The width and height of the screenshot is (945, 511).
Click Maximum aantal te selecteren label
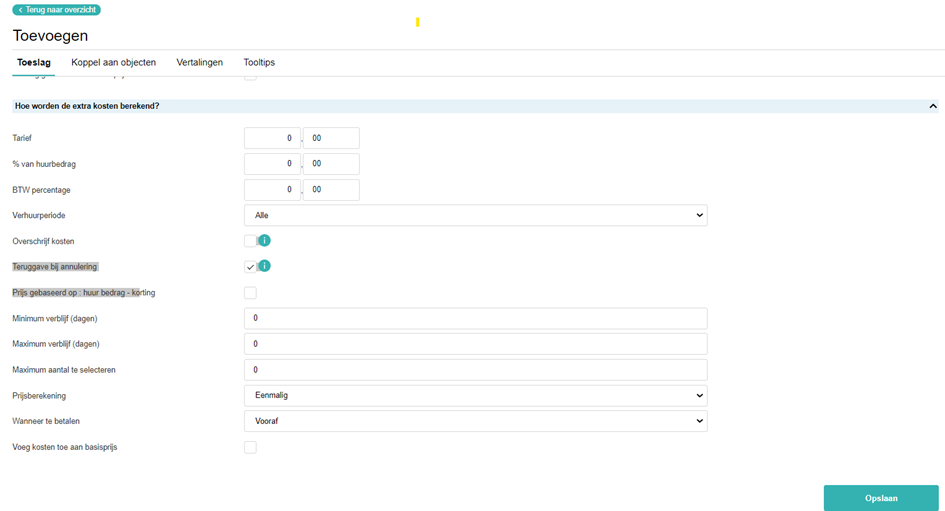point(64,370)
